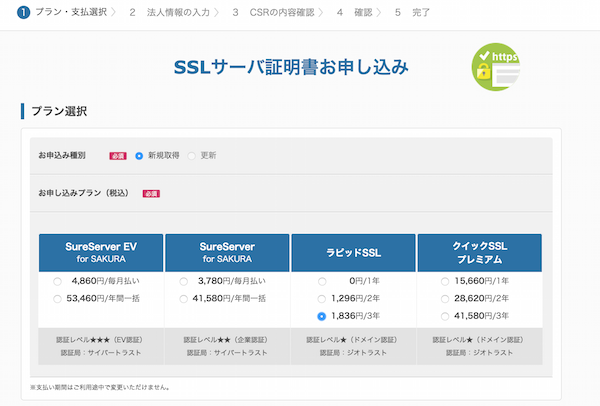Choose SureServer 3,780円 monthly payment option
600x406 pixels.
pyautogui.click(x=184, y=282)
